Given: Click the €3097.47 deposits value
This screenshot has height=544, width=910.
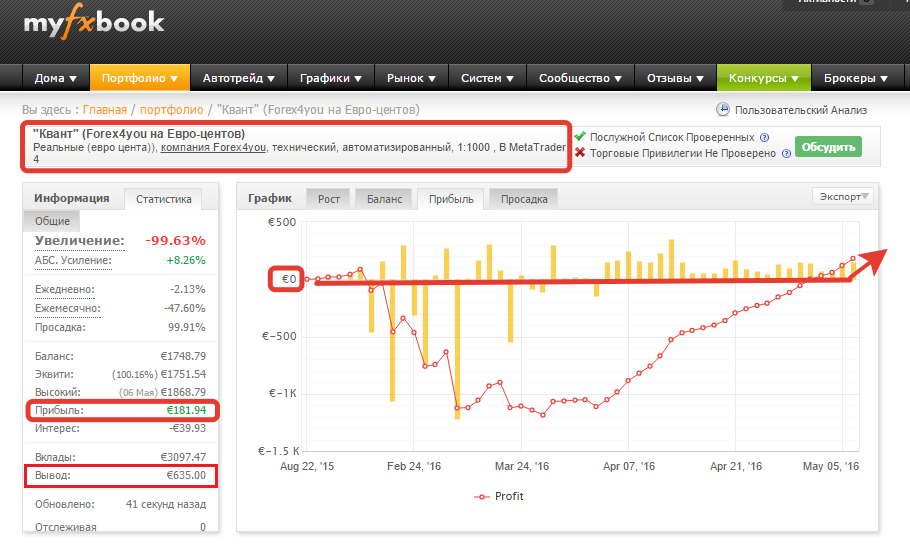Looking at the screenshot, I should tap(183, 457).
